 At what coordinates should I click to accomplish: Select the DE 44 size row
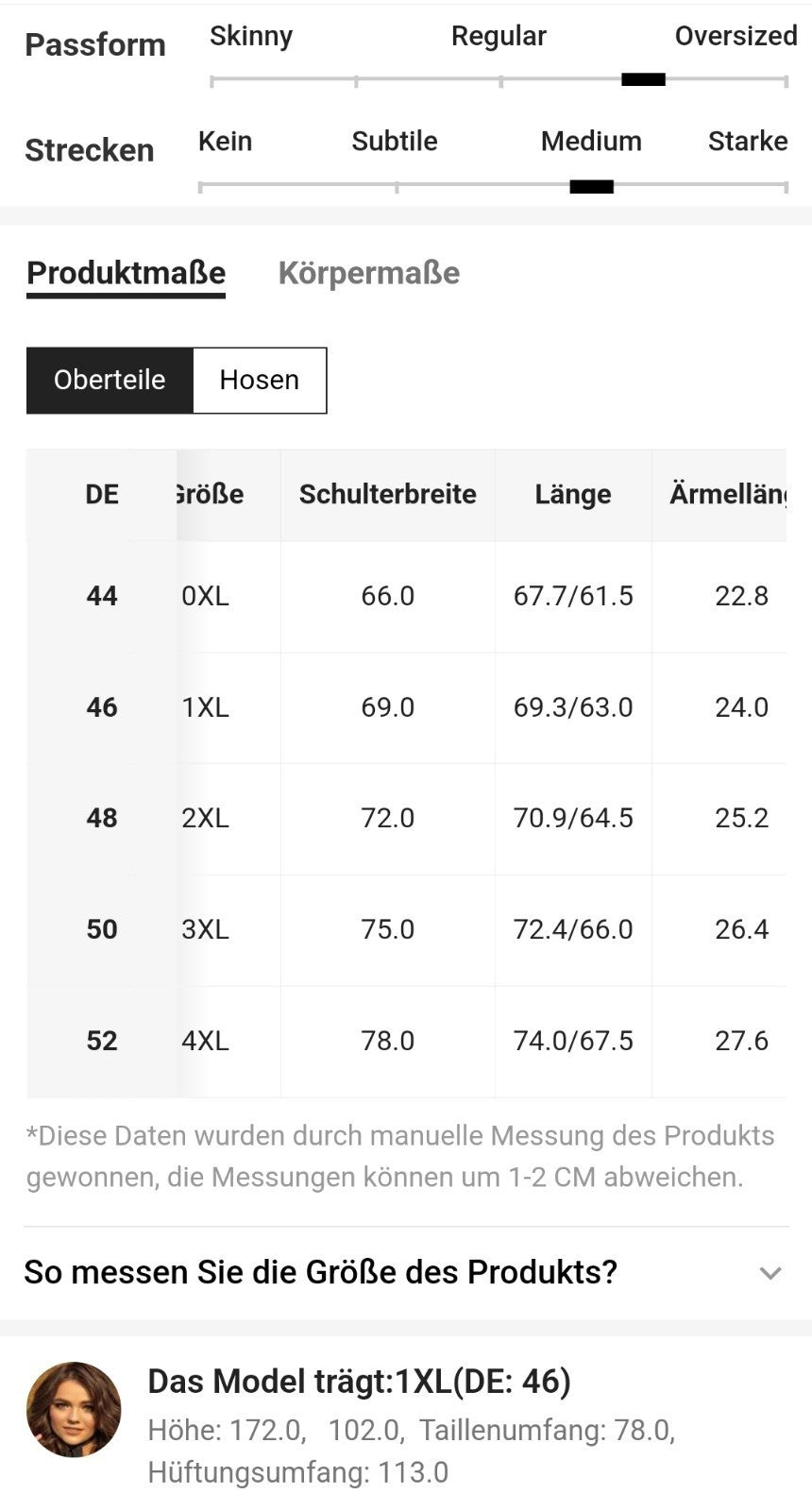(406, 596)
